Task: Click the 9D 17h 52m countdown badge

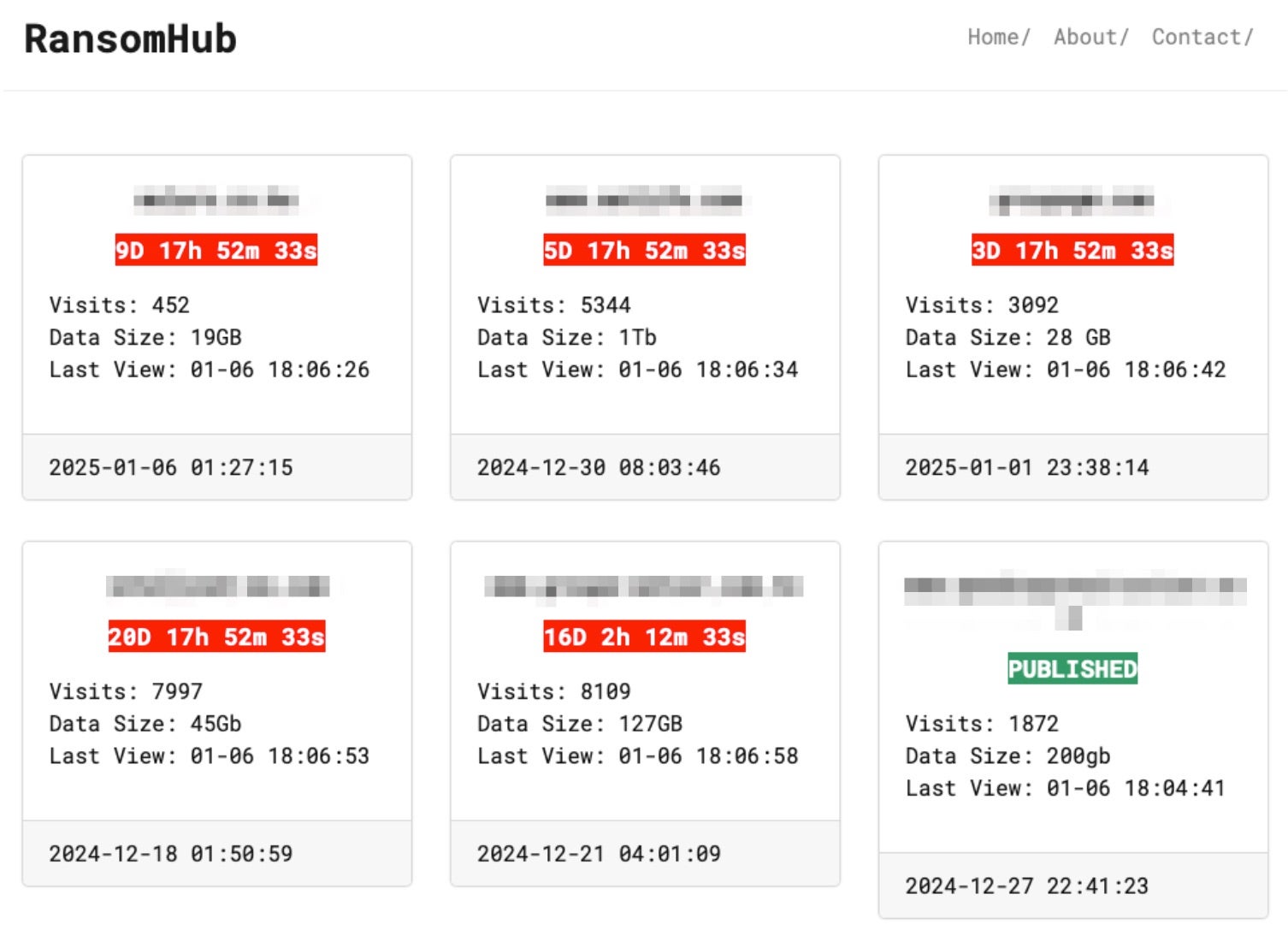Action: coord(216,250)
